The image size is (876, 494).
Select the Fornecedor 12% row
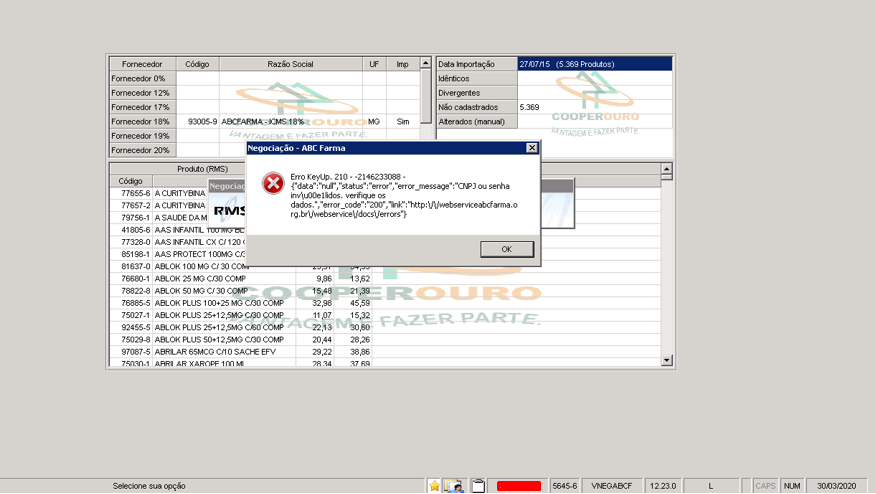265,93
